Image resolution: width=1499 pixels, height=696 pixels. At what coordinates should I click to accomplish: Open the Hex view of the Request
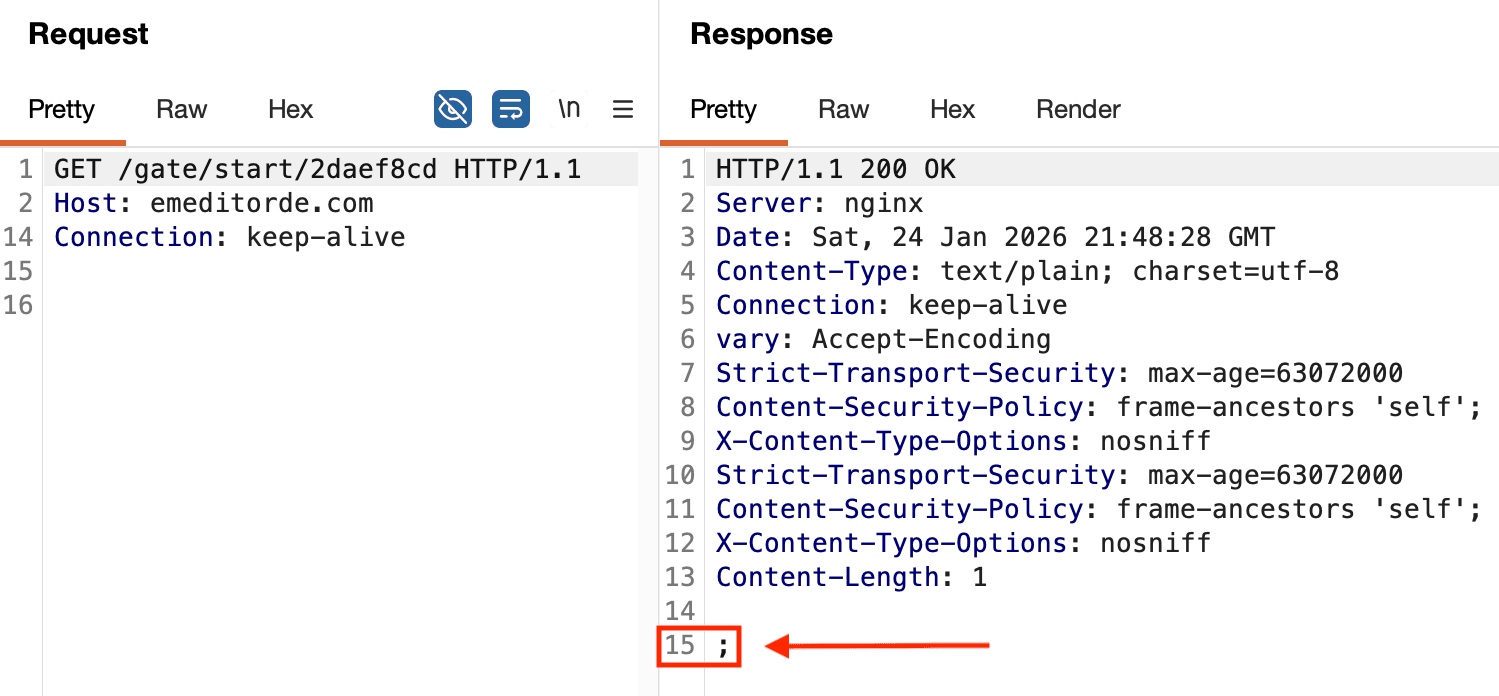click(x=290, y=109)
